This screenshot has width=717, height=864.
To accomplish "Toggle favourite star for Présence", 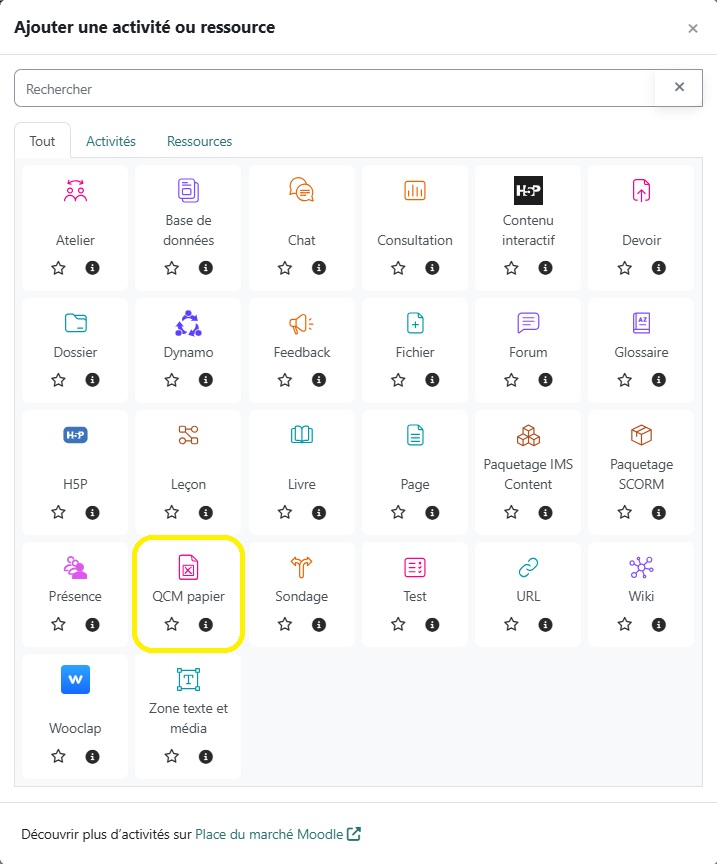I will click(58, 624).
